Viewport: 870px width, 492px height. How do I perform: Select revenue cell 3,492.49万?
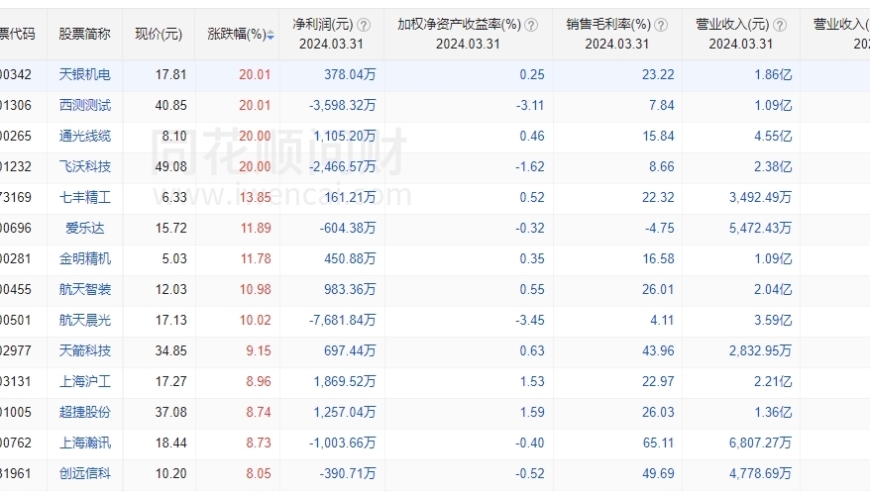(x=761, y=197)
